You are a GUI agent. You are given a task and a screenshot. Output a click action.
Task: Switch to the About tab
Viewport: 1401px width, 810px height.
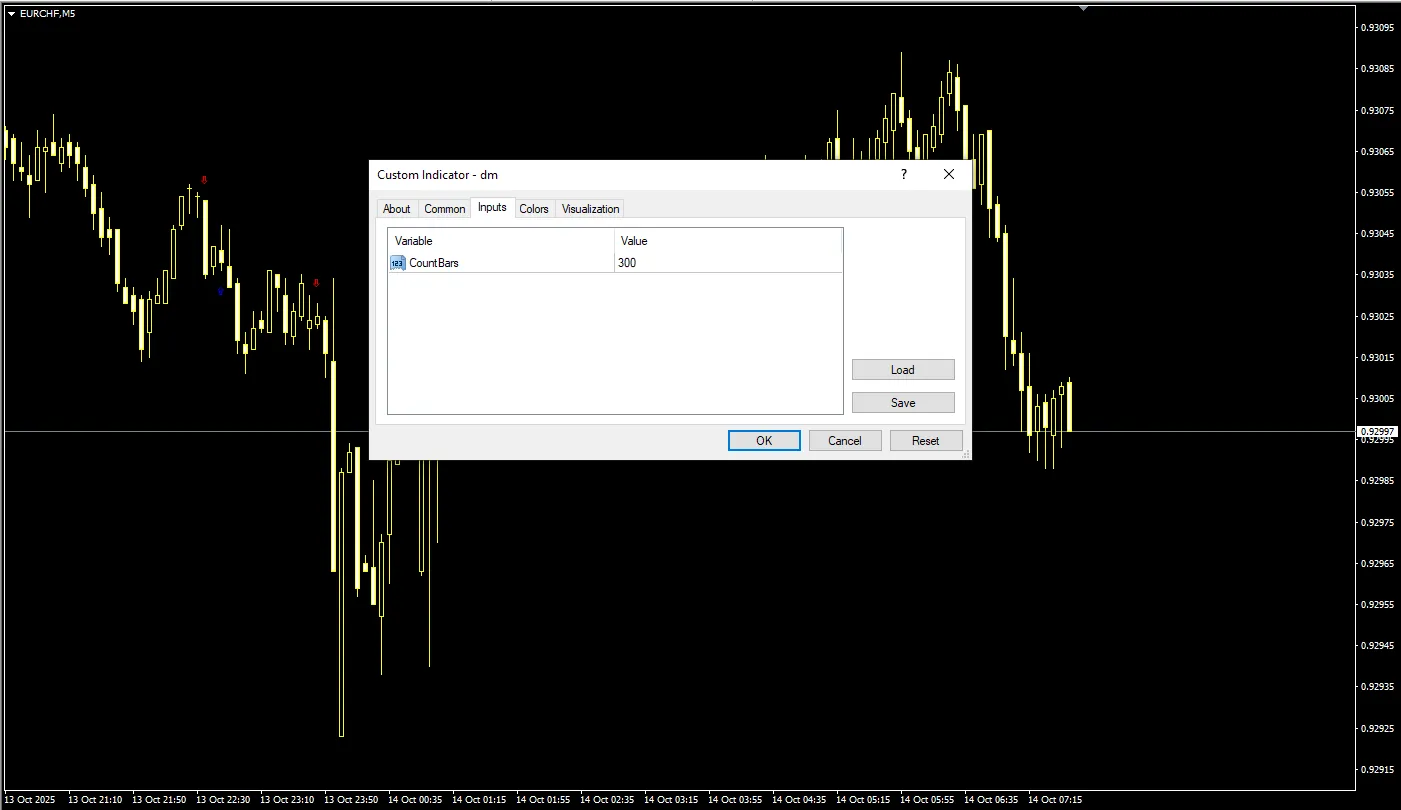(396, 209)
